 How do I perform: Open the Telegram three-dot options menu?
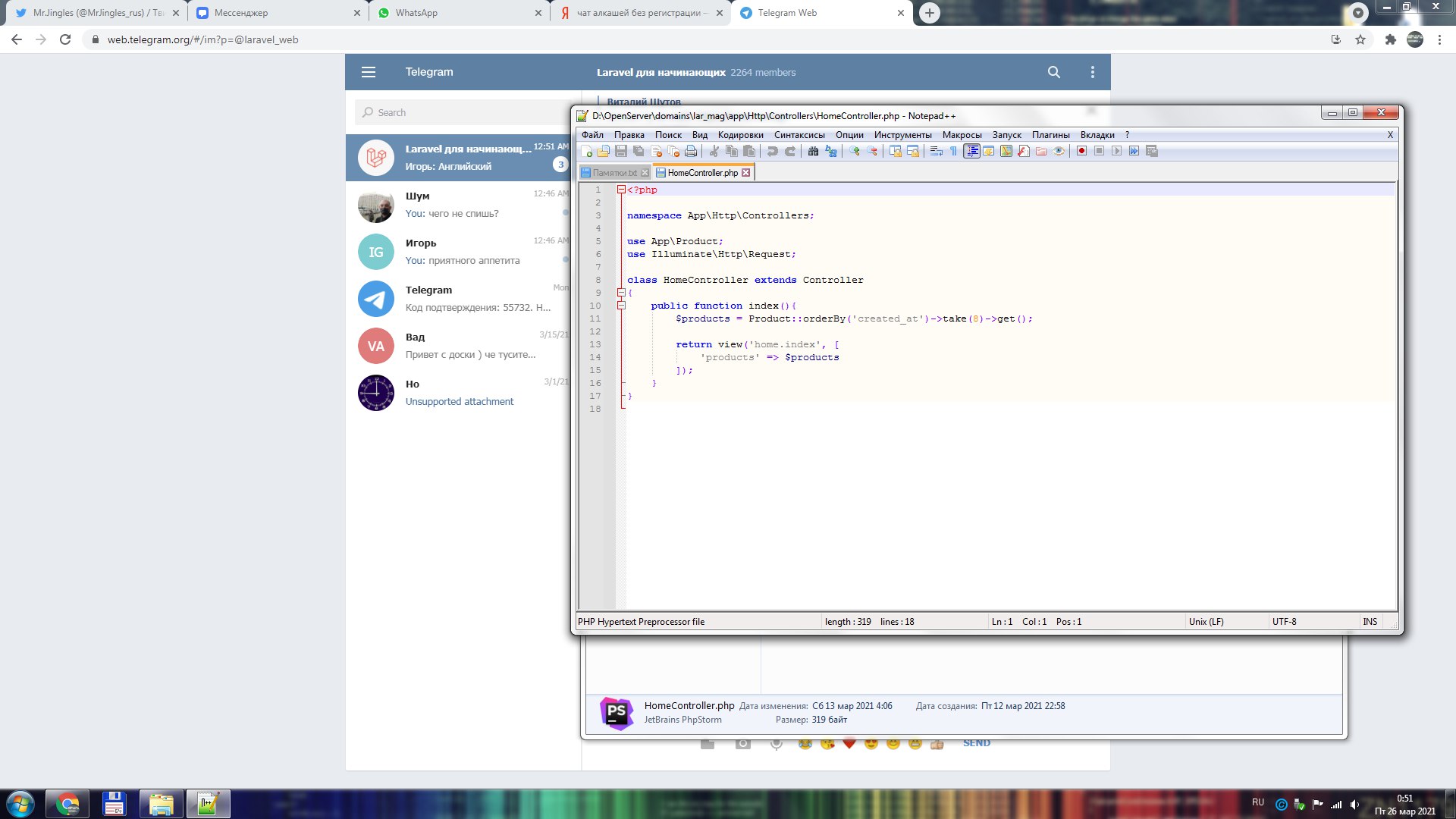[1092, 72]
